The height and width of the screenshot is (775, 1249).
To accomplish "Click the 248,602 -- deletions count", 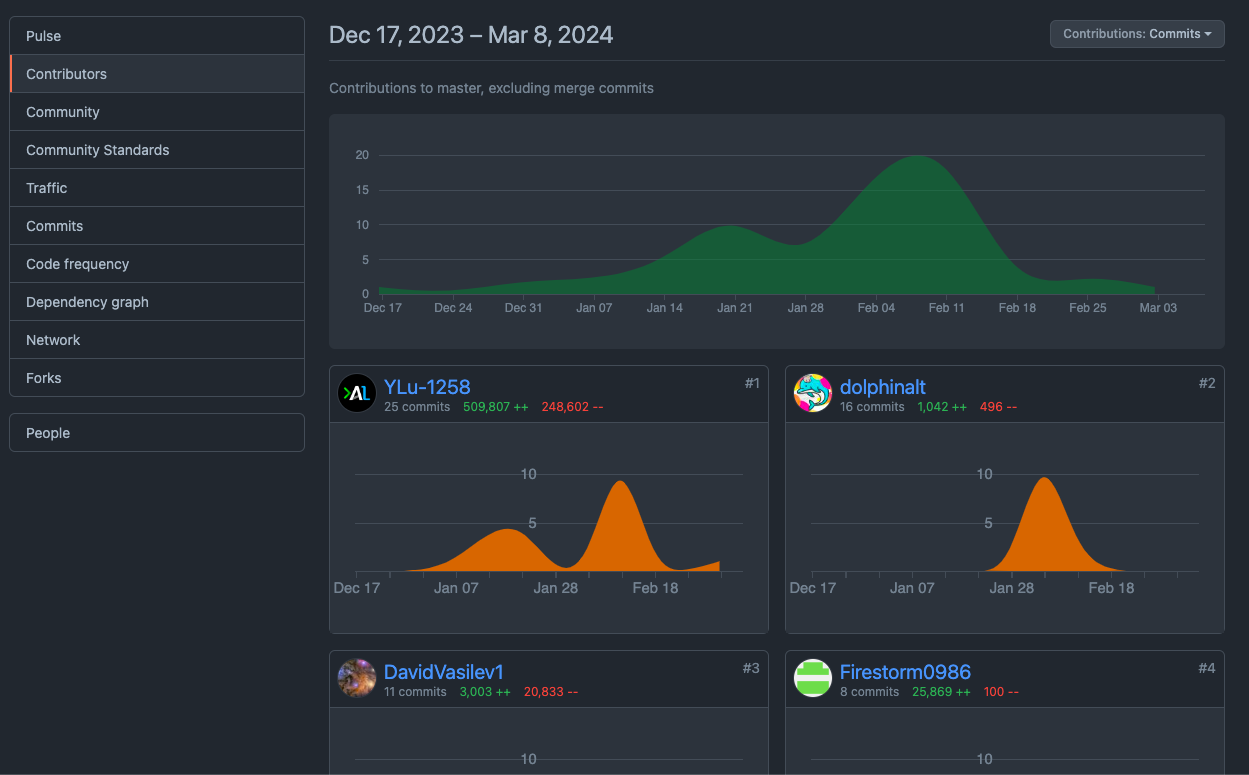I will coord(572,407).
